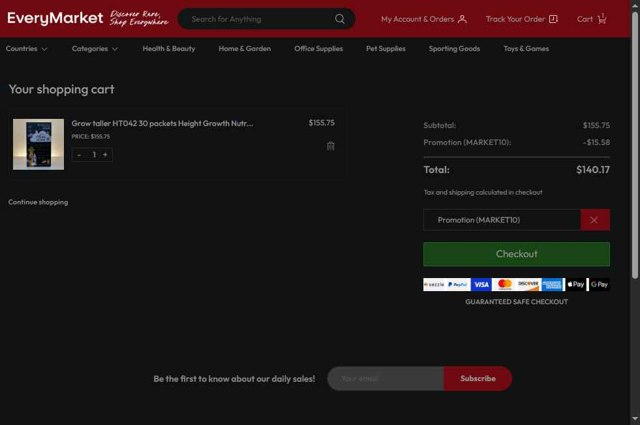
Task: Open Toys & Games category
Action: pos(526,49)
